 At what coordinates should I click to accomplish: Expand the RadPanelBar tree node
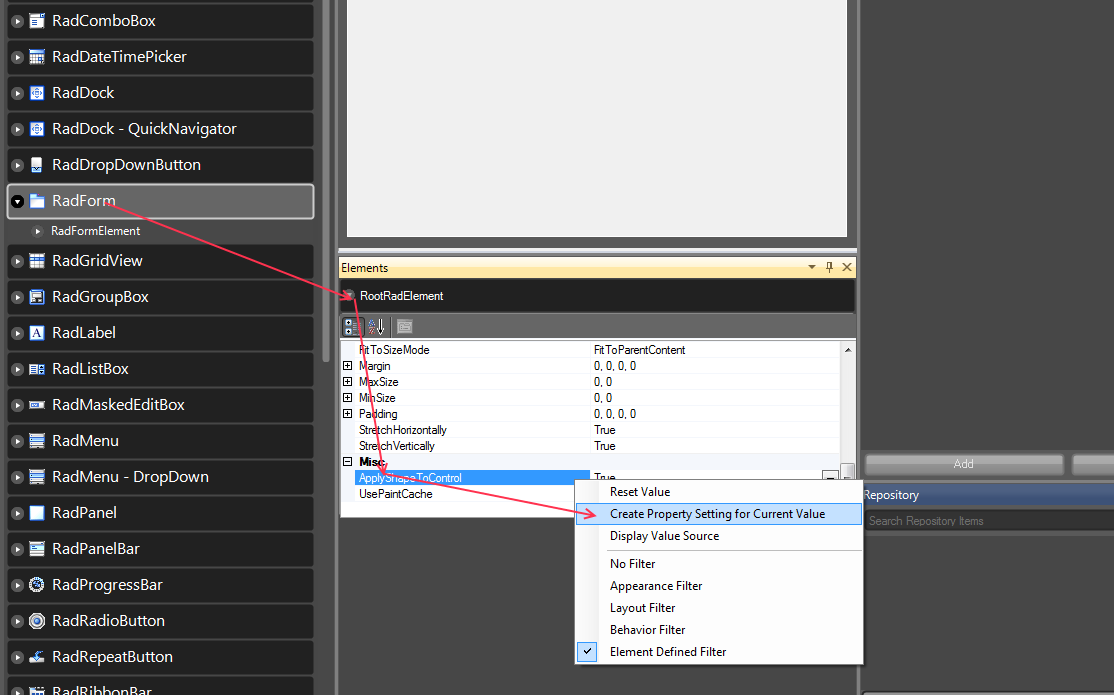tap(18, 549)
